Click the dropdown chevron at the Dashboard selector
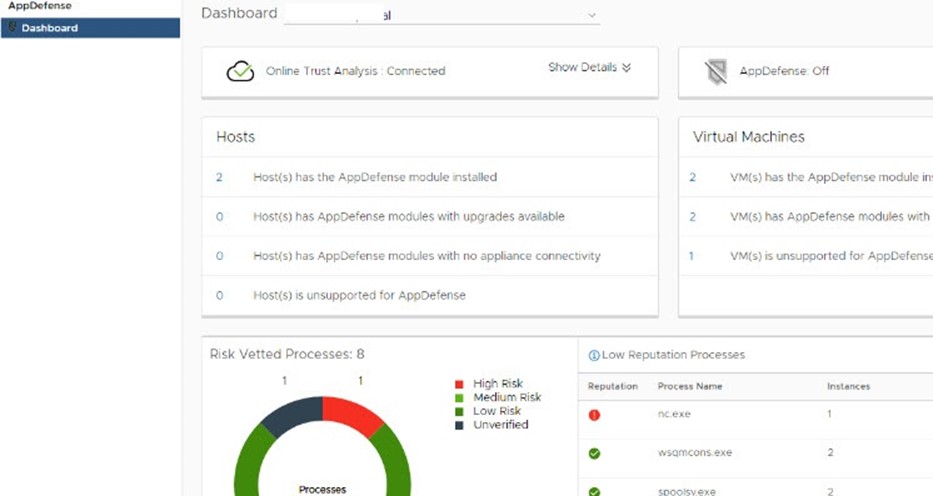Image resolution: width=933 pixels, height=496 pixels. (591, 15)
